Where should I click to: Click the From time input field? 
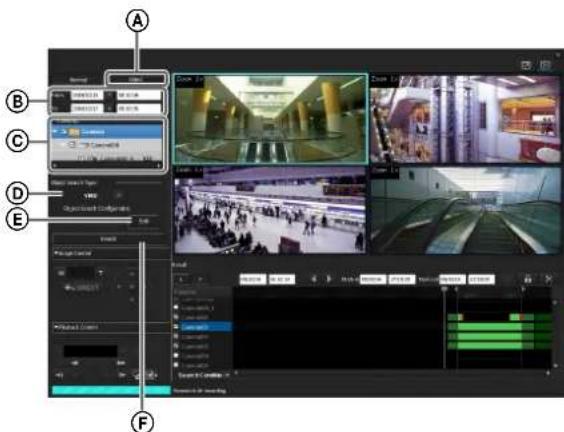(x=139, y=95)
